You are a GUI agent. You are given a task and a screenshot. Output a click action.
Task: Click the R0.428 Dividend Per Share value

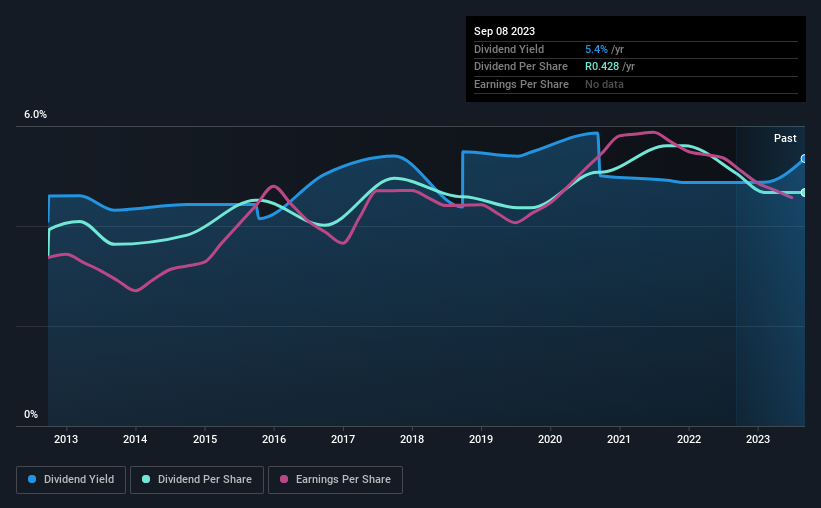click(602, 67)
